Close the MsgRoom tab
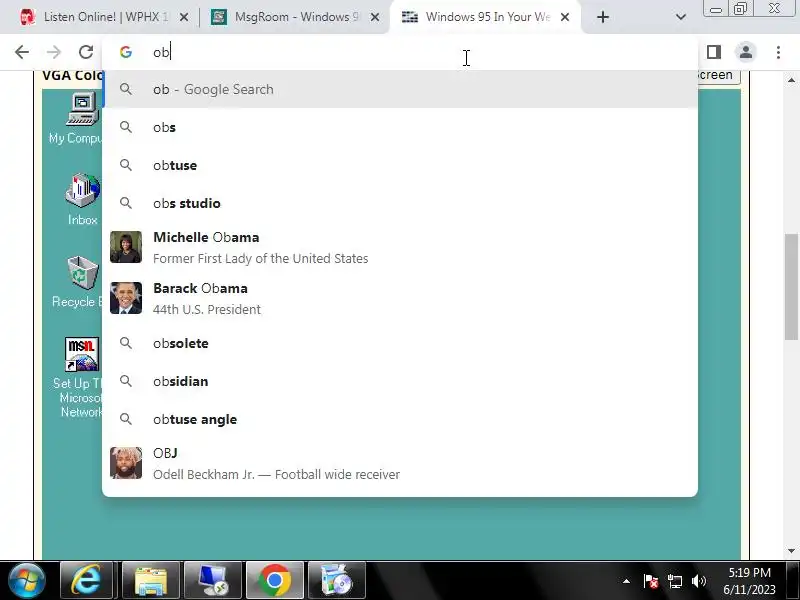This screenshot has height=600, width=800. click(374, 17)
